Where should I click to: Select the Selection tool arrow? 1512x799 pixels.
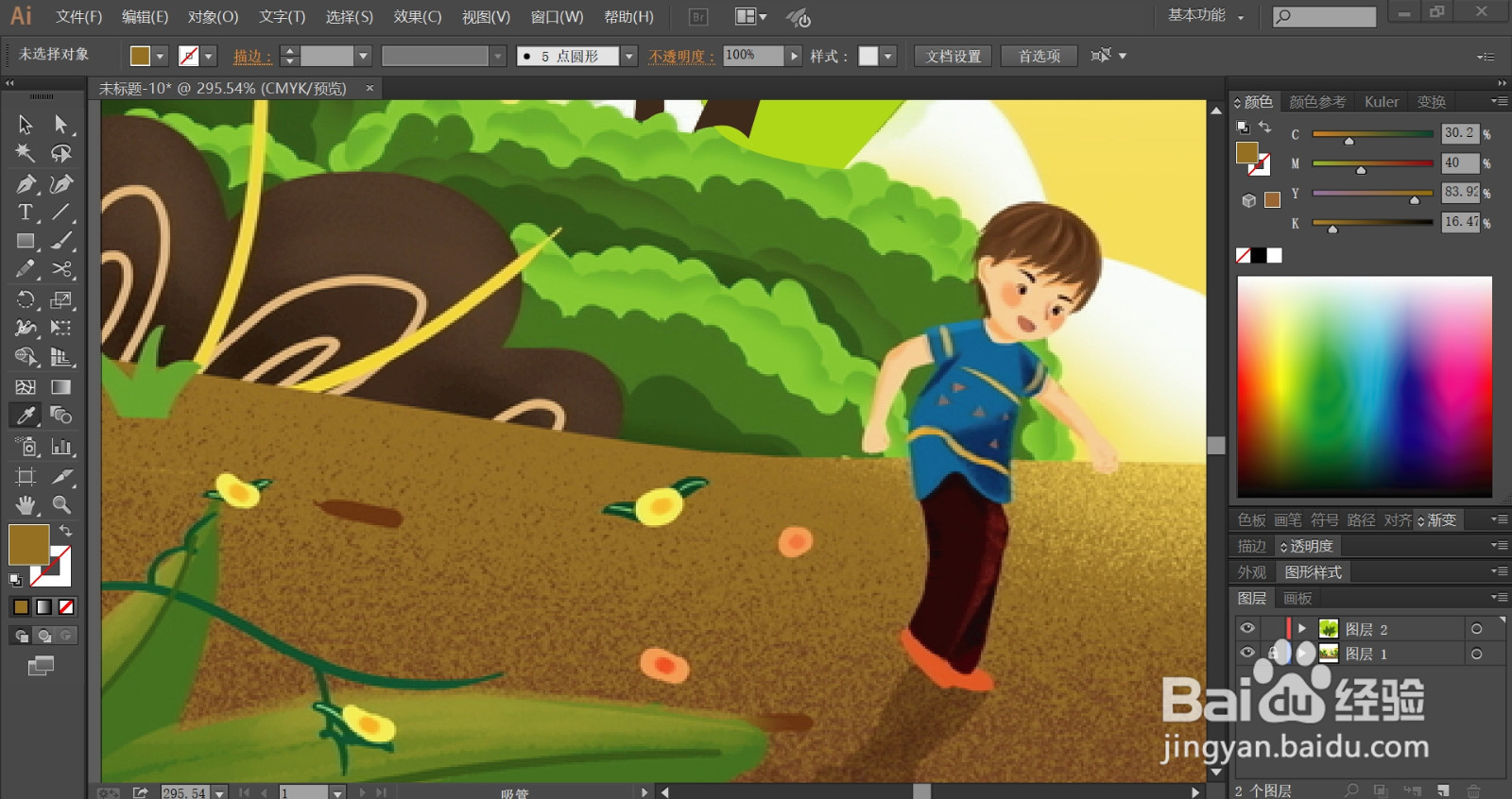pos(26,125)
